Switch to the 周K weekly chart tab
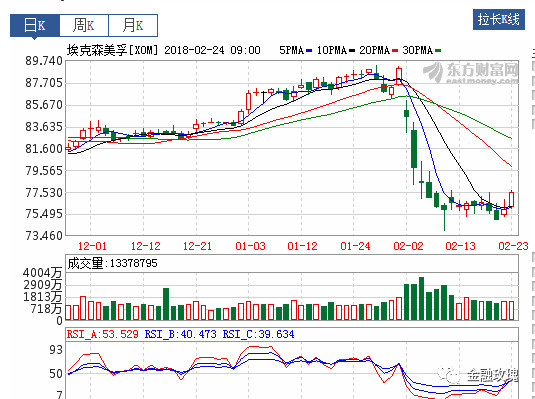535x399 pixels. (x=84, y=25)
